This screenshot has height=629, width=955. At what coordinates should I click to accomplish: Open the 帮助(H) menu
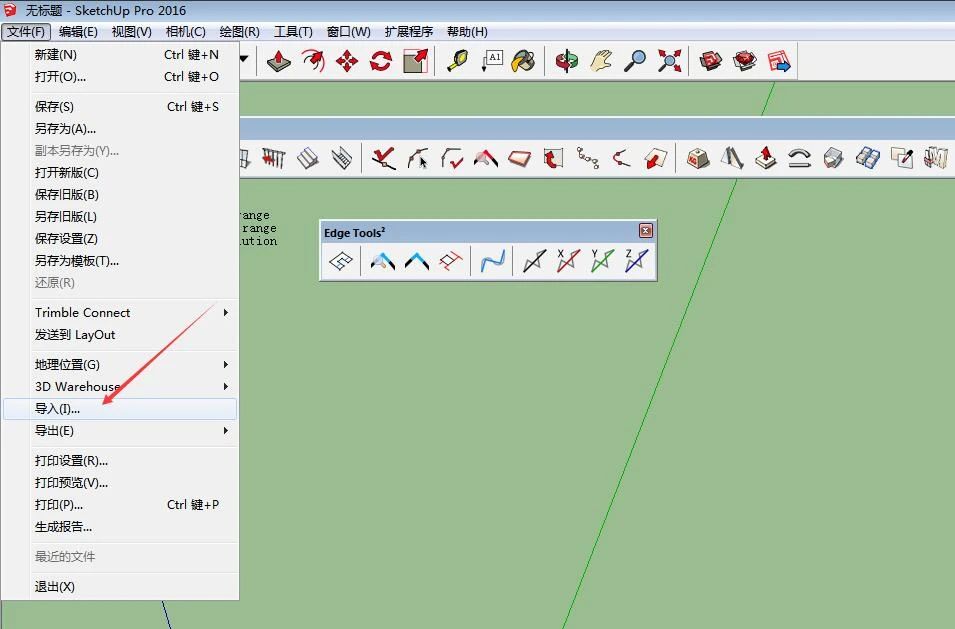pos(467,32)
